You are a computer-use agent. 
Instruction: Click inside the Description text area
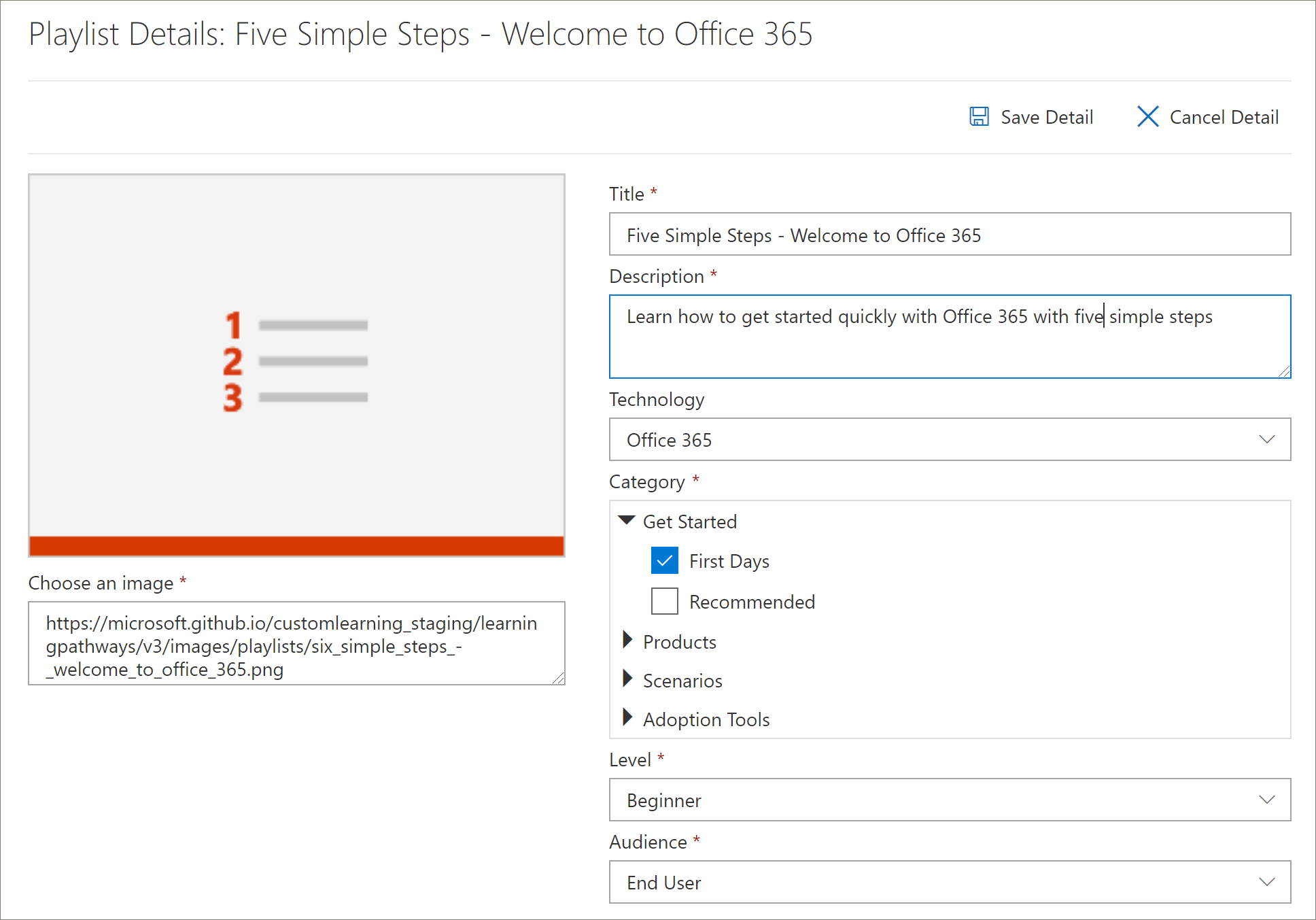coord(950,337)
